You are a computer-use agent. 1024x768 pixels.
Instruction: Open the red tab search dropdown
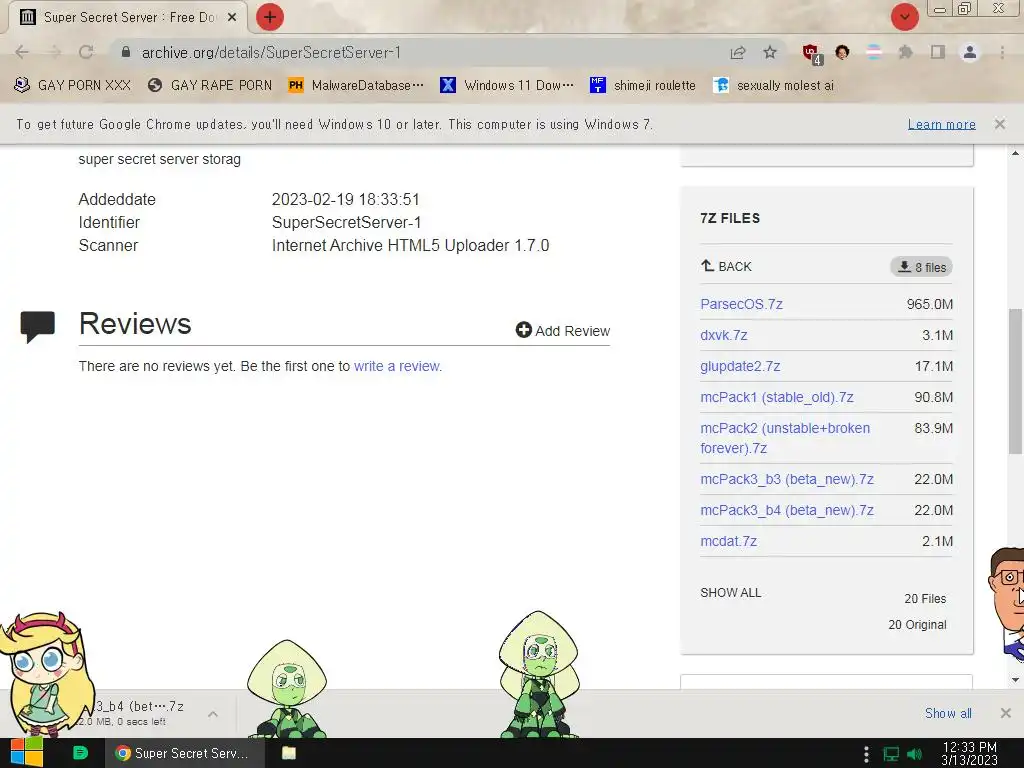[x=904, y=17]
